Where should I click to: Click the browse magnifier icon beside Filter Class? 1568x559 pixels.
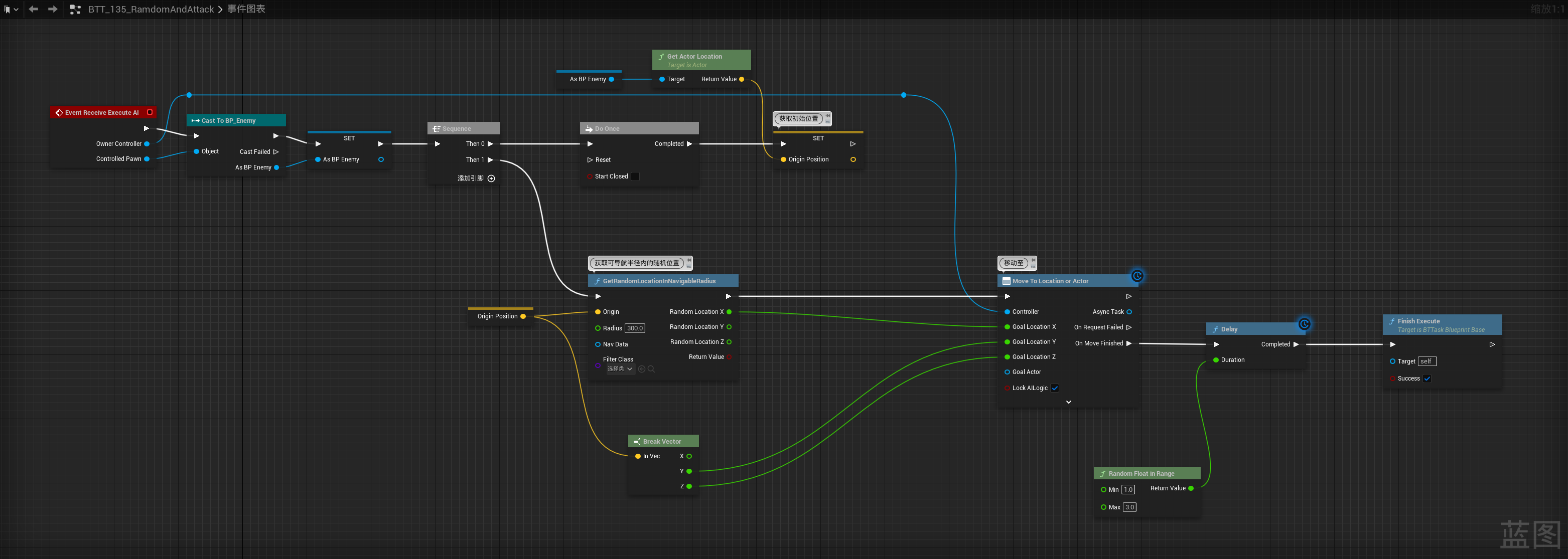pyautogui.click(x=651, y=369)
